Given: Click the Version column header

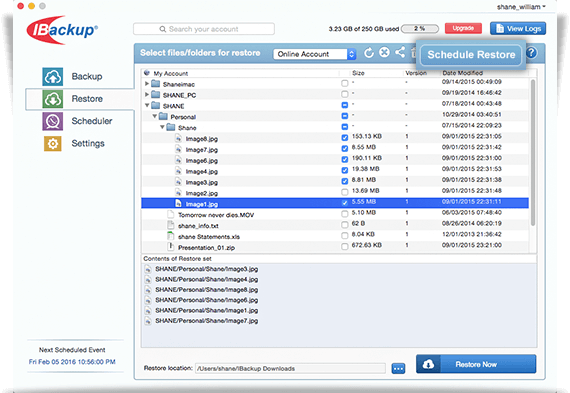Looking at the screenshot, I should coord(416,73).
